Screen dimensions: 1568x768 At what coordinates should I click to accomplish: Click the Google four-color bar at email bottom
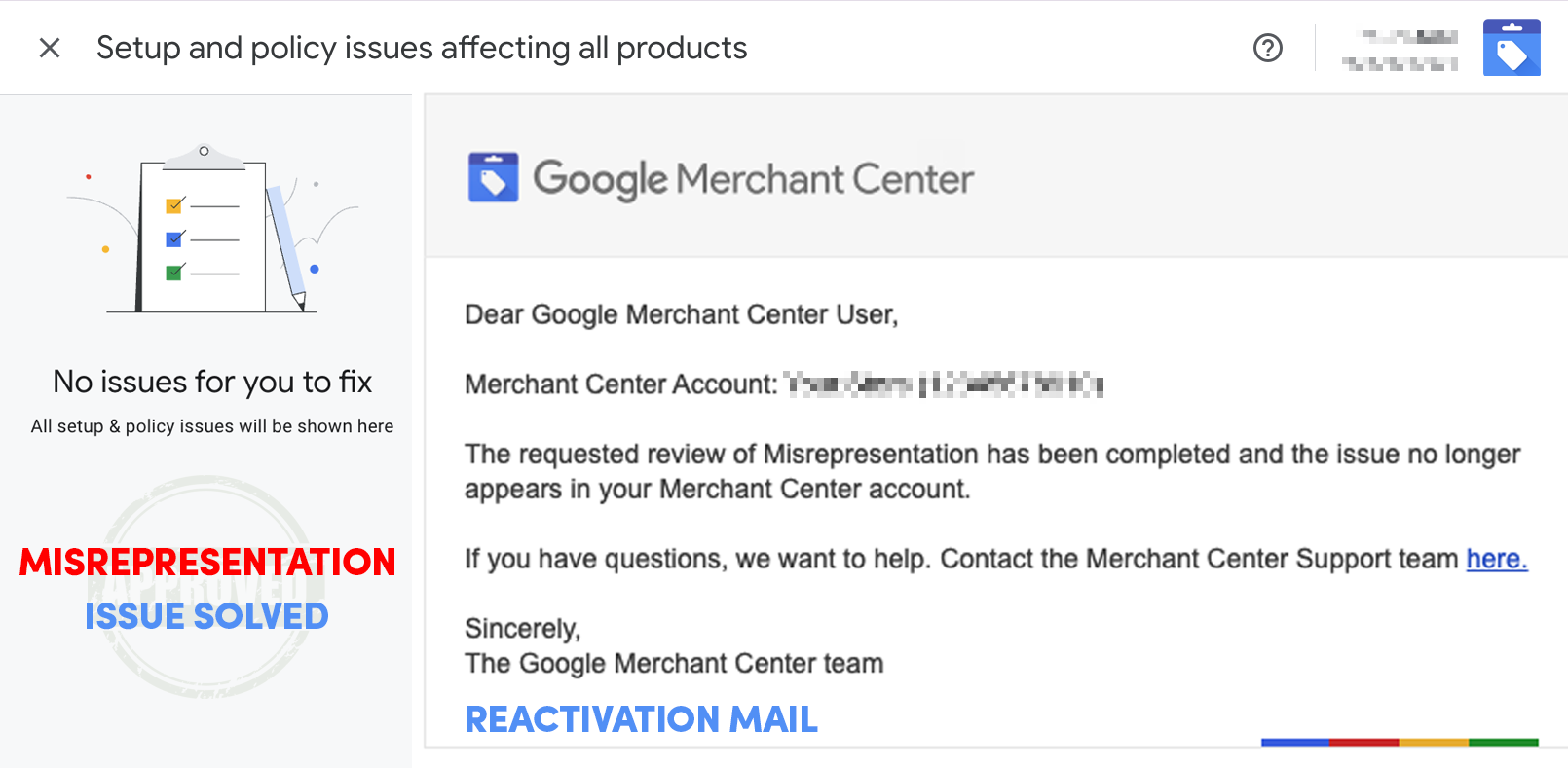tap(1400, 743)
